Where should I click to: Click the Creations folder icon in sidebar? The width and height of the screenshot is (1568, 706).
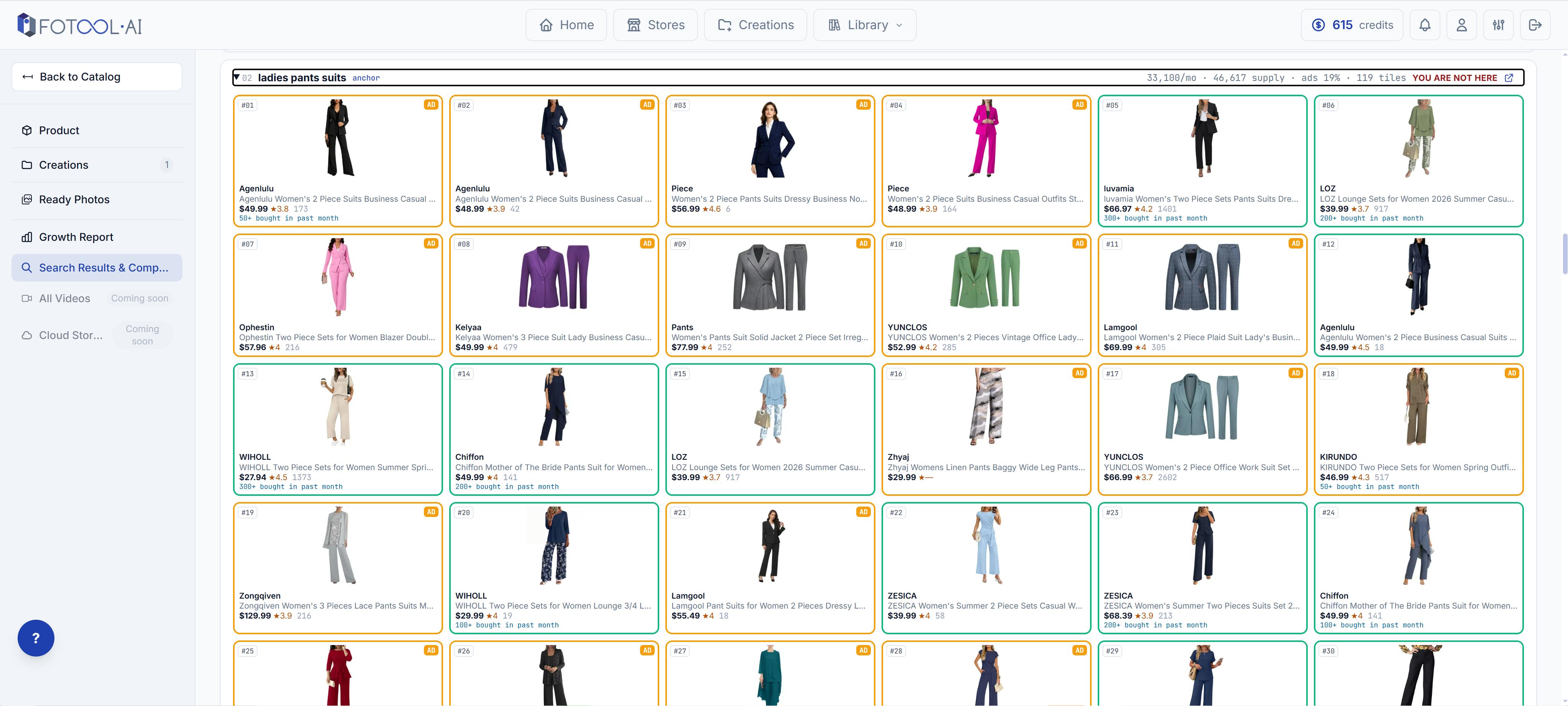(27, 165)
